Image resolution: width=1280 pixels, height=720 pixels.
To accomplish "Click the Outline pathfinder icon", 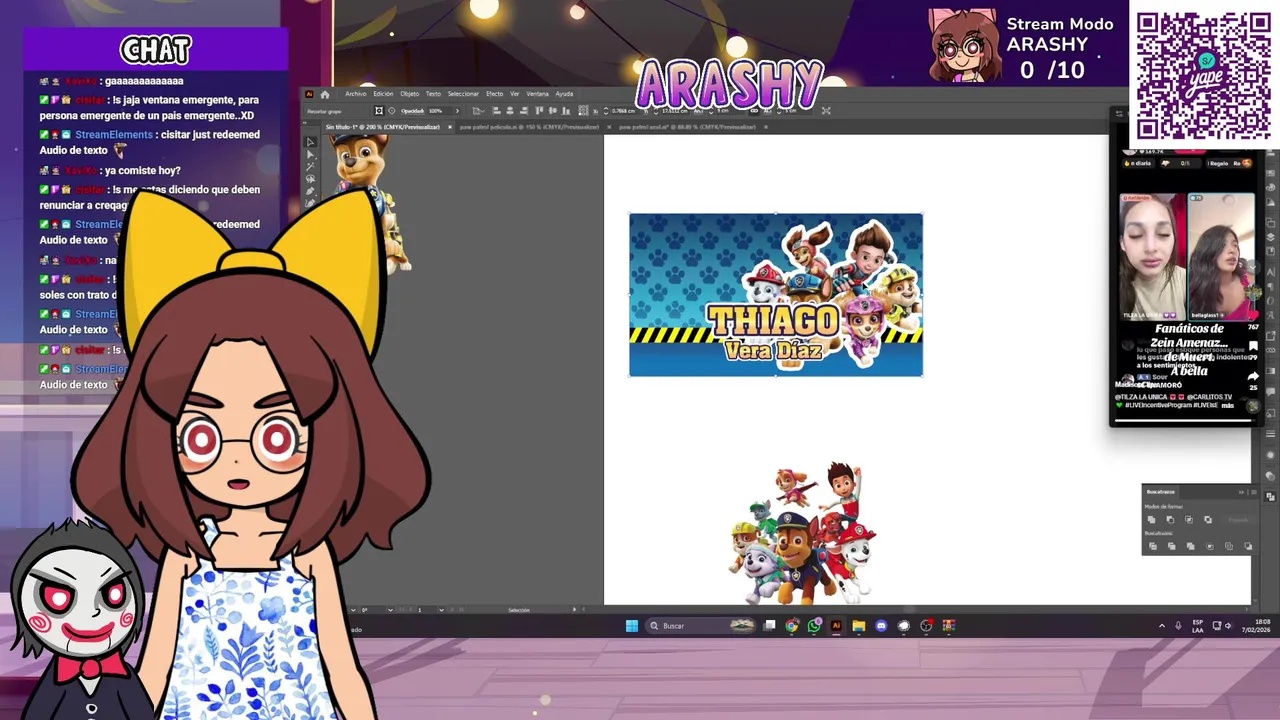I will 1229,546.
